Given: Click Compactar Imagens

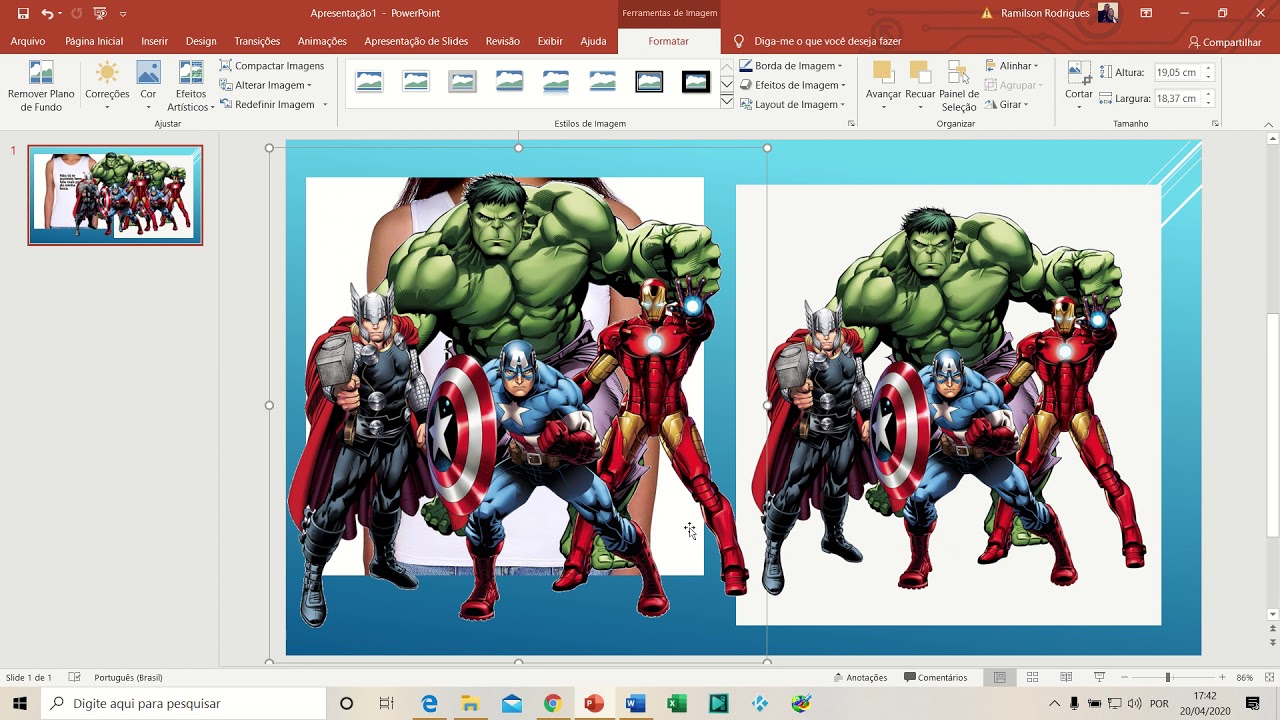Looking at the screenshot, I should tap(272, 66).
